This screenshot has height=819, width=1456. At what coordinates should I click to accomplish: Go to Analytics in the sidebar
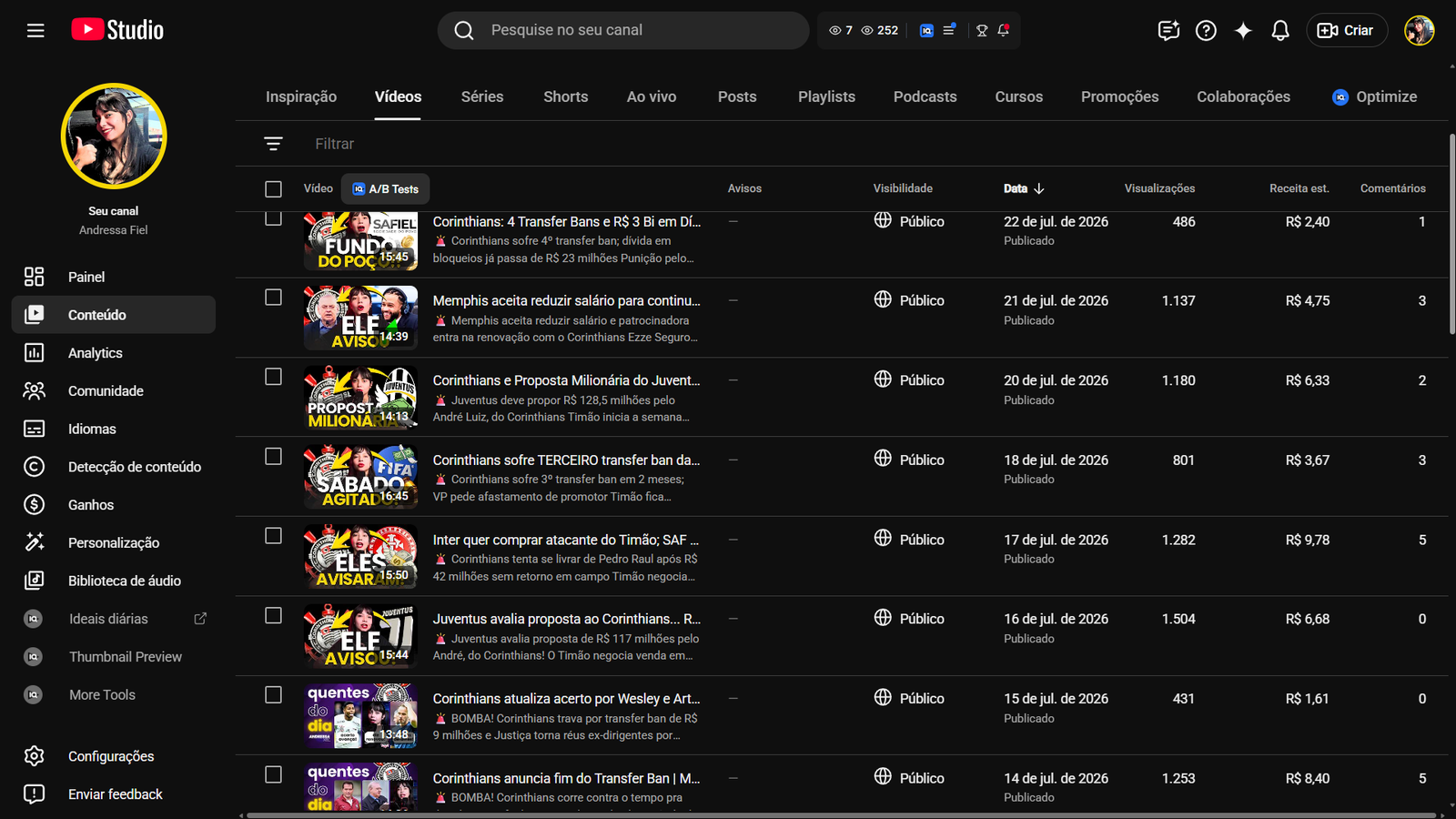click(x=114, y=353)
